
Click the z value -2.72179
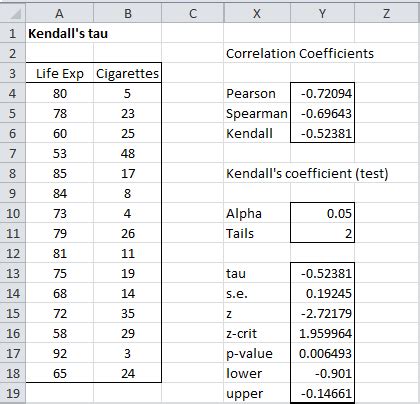coord(322,313)
